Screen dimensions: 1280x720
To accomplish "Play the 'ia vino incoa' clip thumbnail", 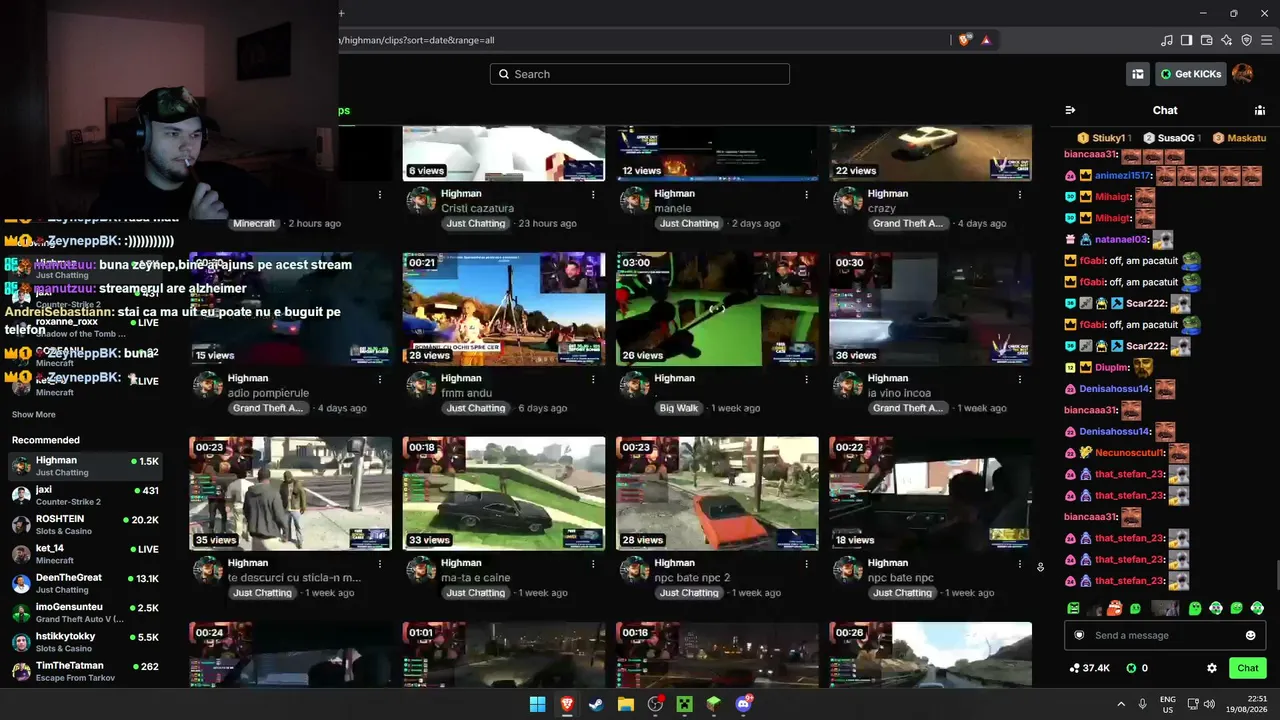I will pyautogui.click(x=930, y=309).
